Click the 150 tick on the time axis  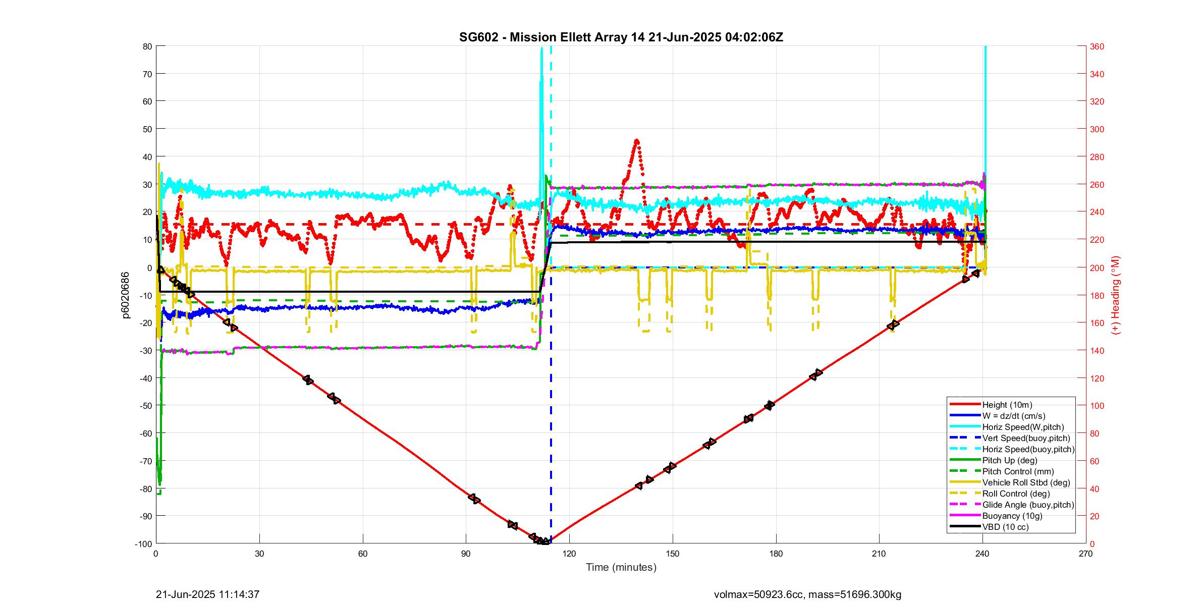672,553
